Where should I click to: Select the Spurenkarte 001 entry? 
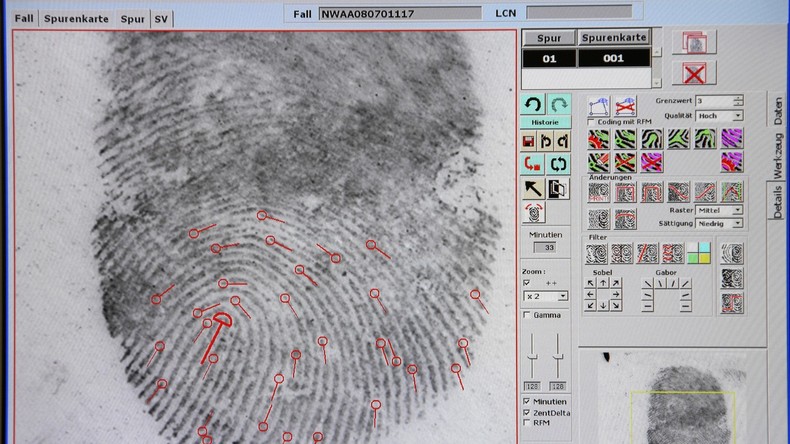pyautogui.click(x=614, y=58)
